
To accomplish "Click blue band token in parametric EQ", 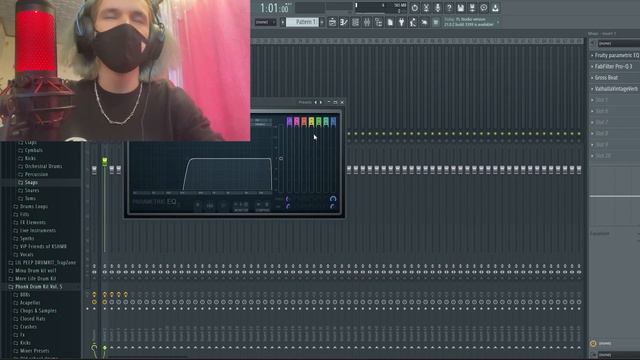I will pos(333,122).
